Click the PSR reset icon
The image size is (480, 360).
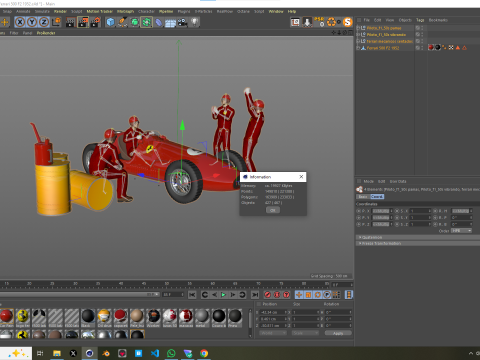[319, 22]
